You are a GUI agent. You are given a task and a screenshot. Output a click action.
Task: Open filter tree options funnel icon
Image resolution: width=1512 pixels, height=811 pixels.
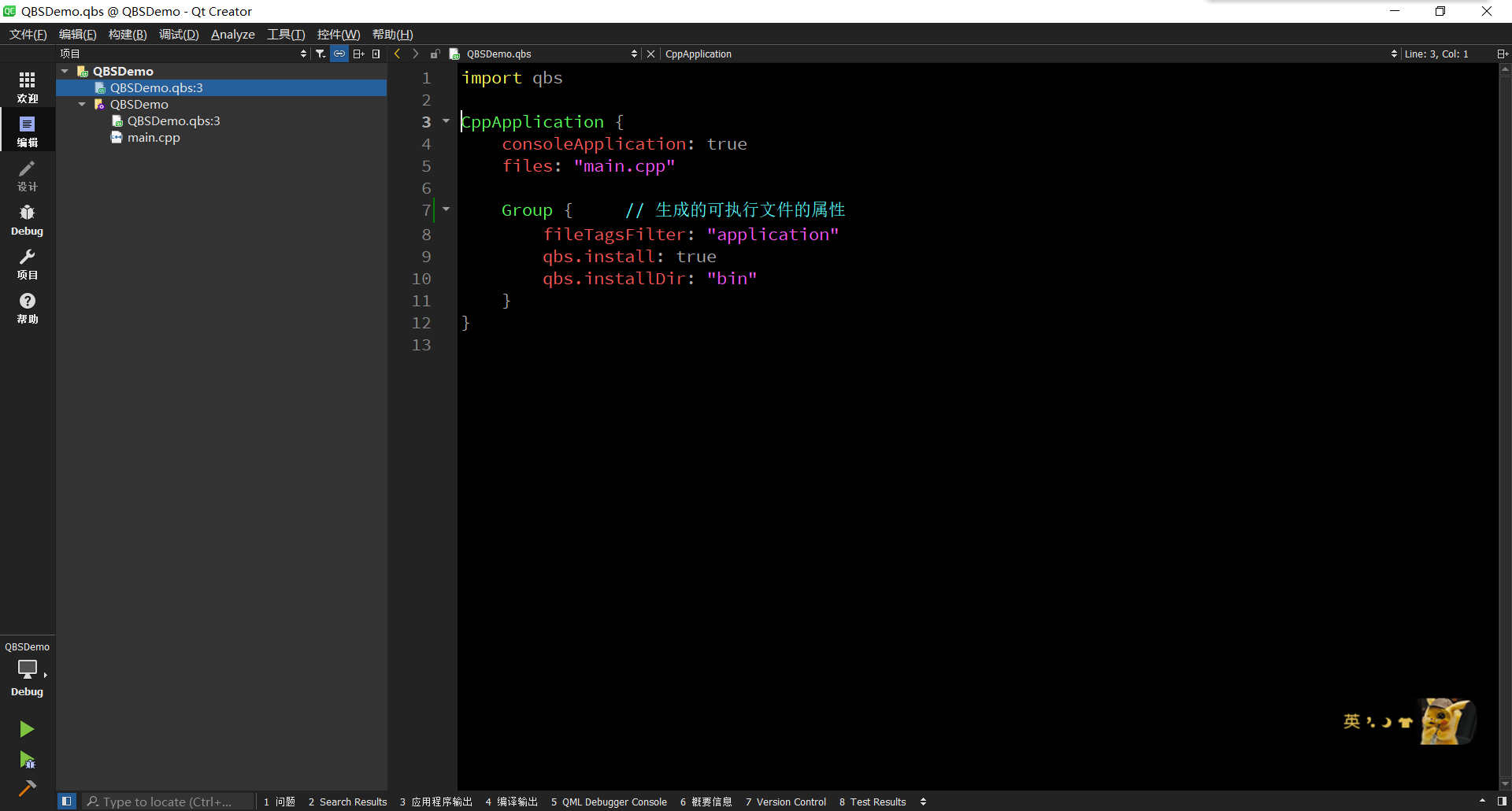tap(321, 54)
